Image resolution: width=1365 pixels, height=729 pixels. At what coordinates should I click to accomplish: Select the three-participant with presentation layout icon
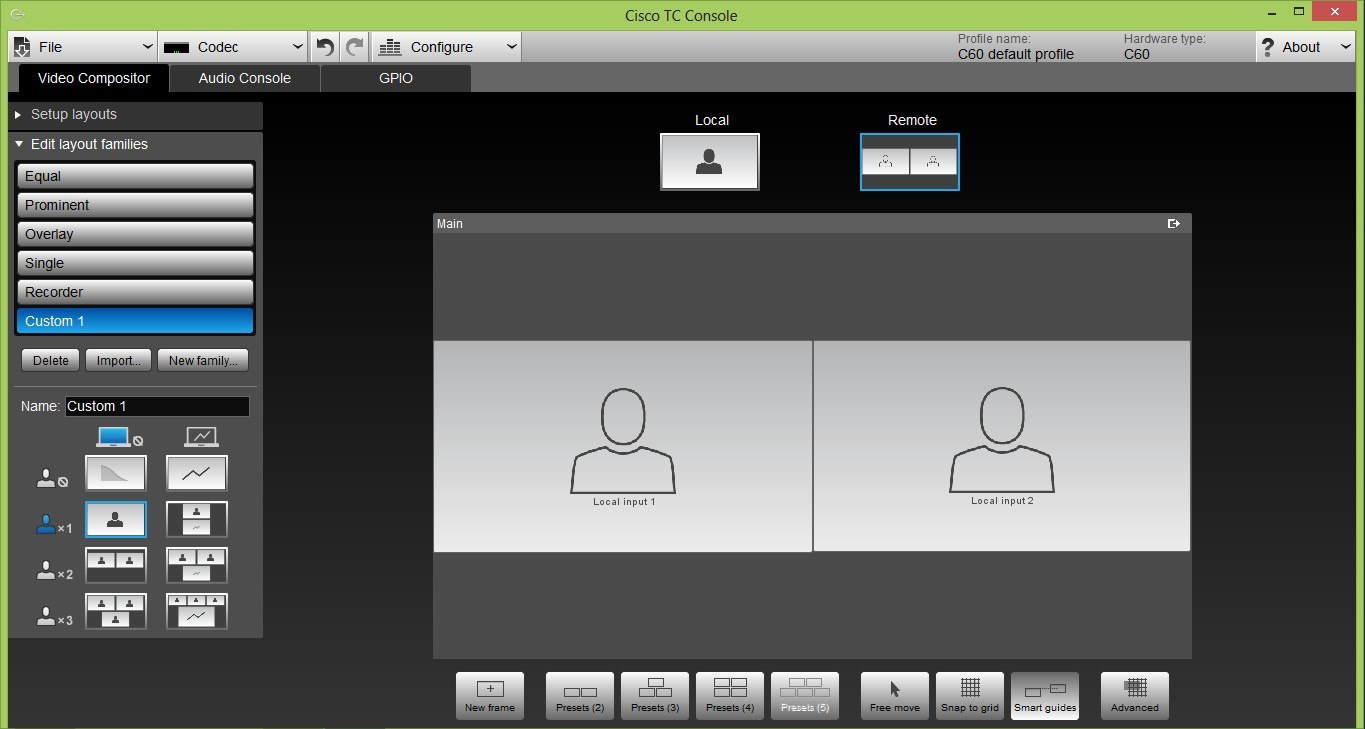[196, 611]
